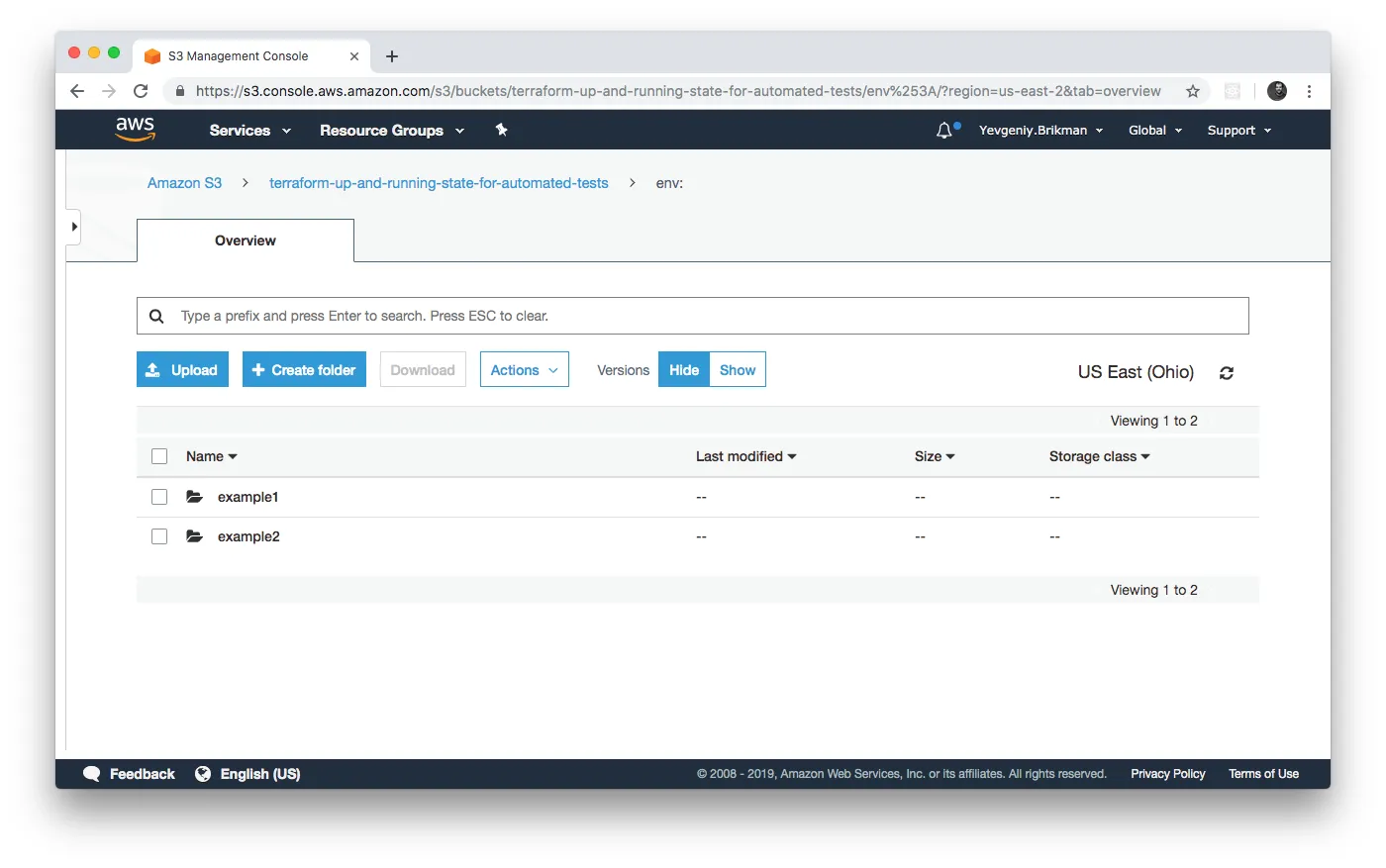Refresh the object list
Viewport: 1386px width, 868px height.
pyautogui.click(x=1227, y=373)
